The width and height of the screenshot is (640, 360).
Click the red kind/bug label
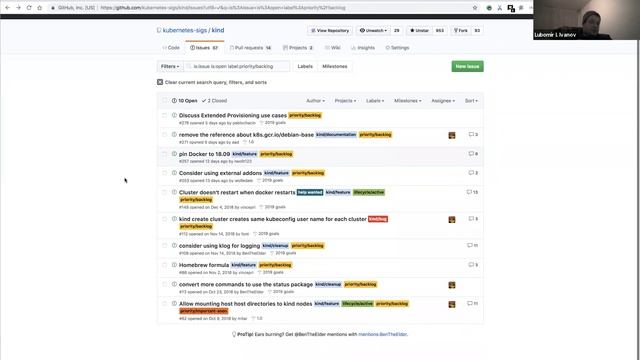[378, 219]
